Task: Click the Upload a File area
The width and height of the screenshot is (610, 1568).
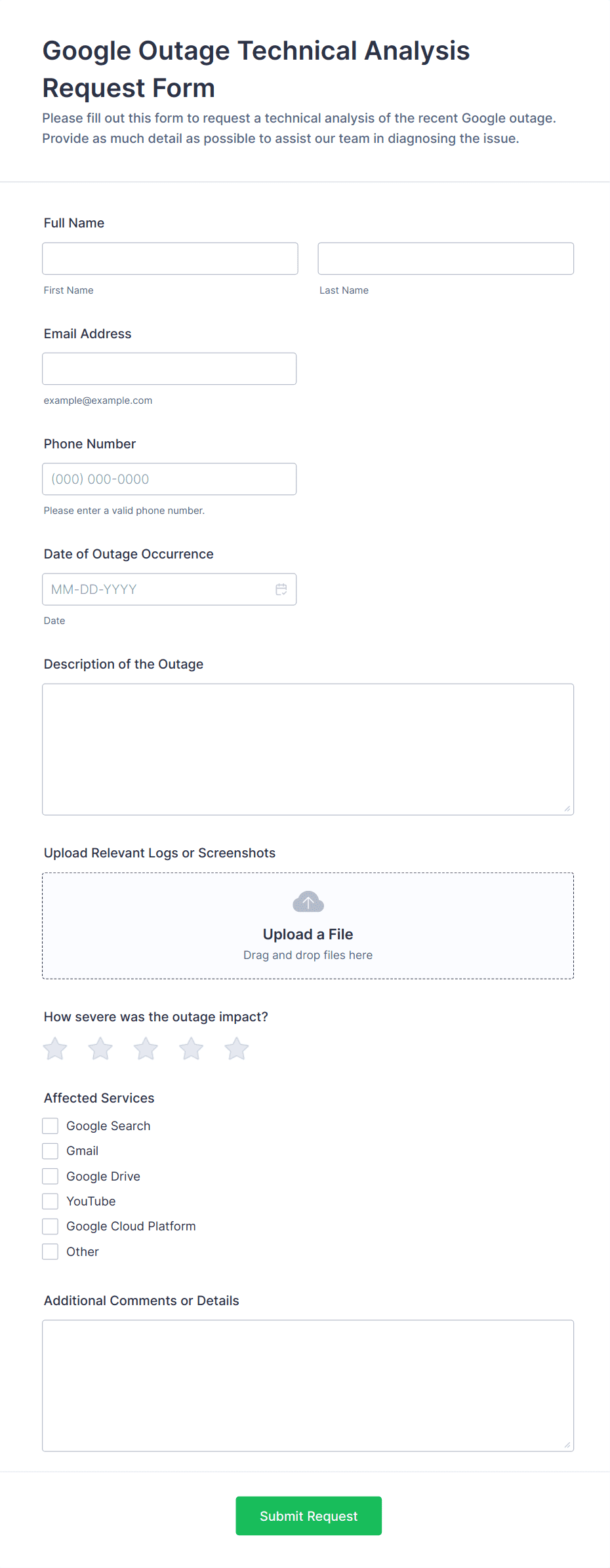Action: pos(307,933)
